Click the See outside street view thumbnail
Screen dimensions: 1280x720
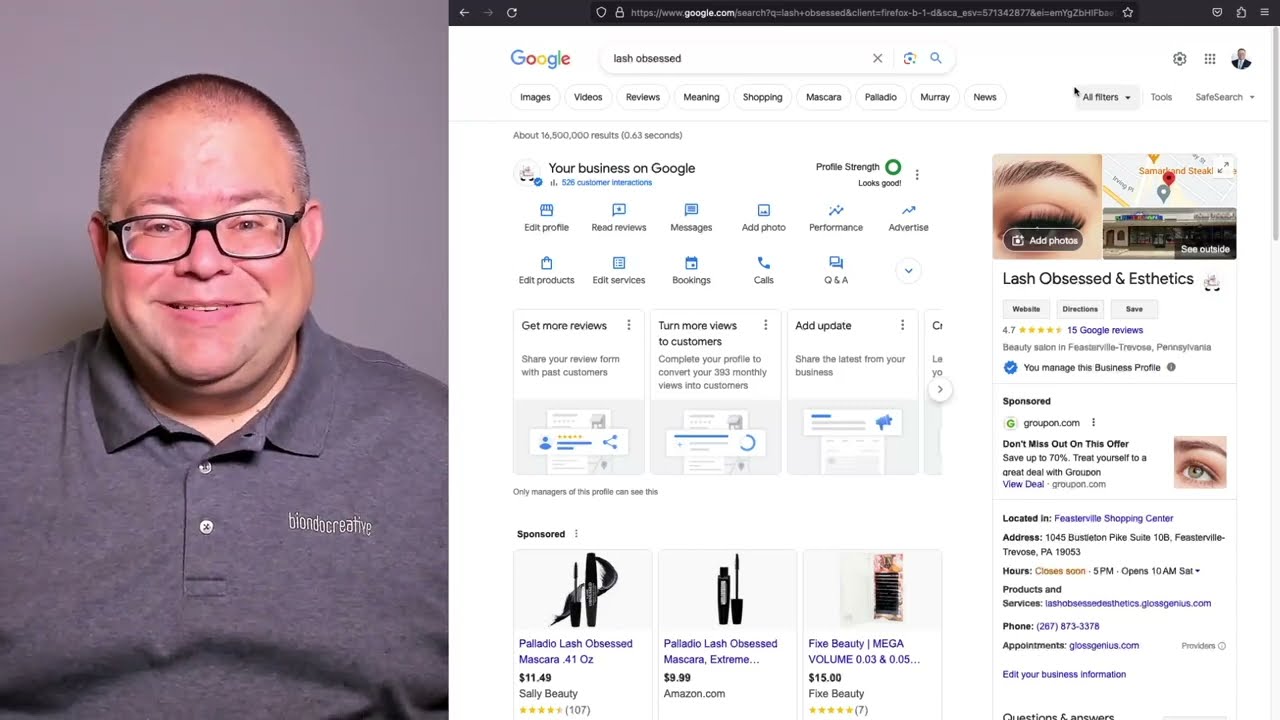coord(1169,232)
